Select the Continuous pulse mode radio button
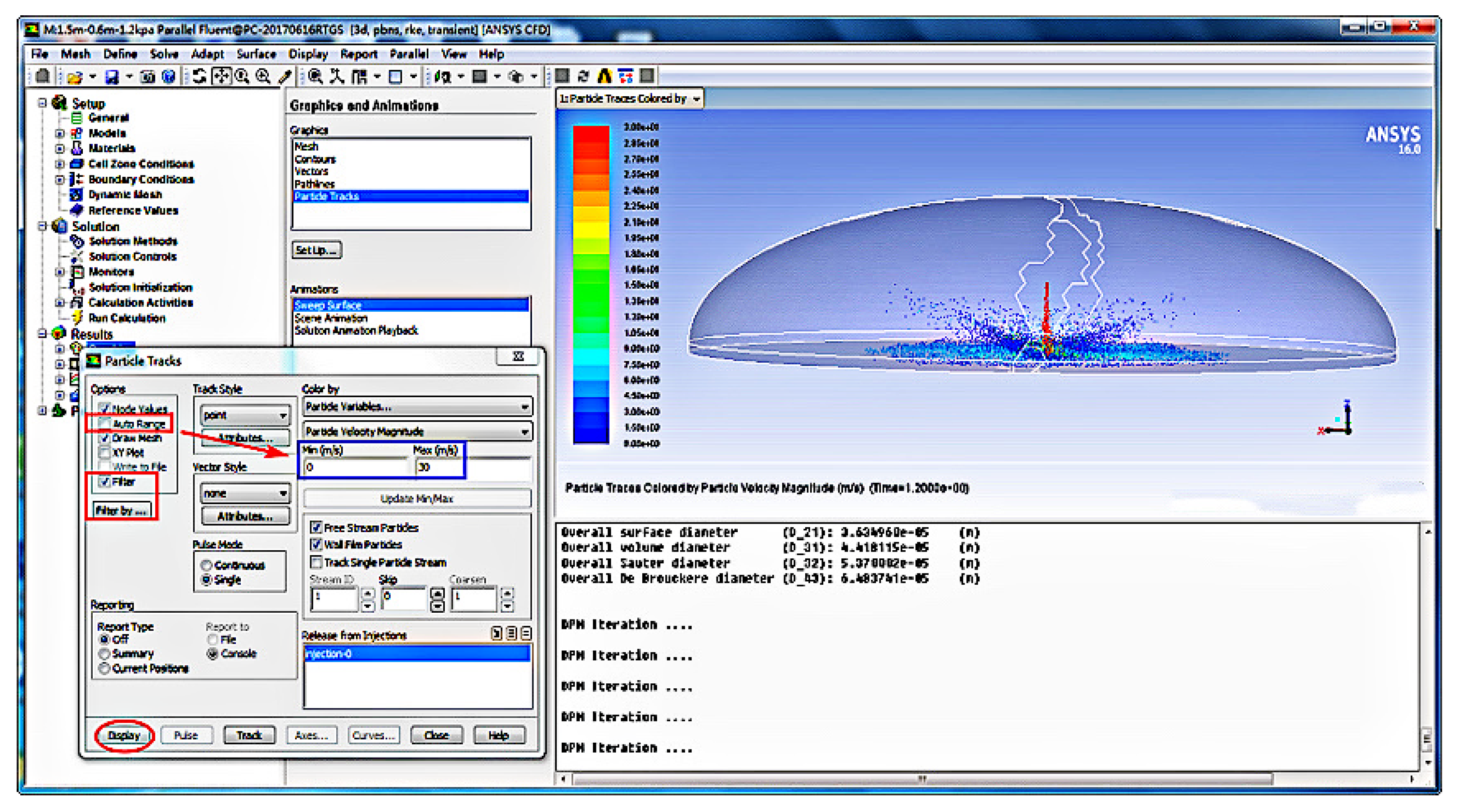Screen dimensions: 1457x812 207,565
